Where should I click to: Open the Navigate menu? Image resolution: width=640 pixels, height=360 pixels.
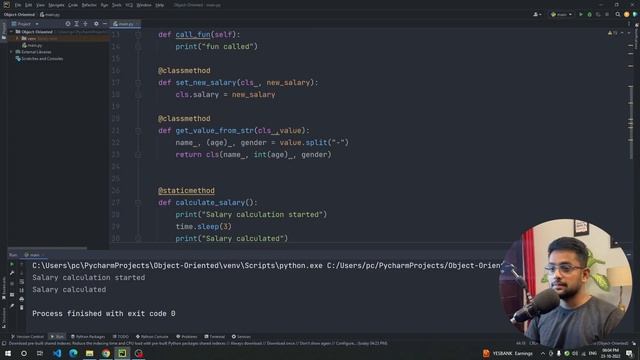(56, 5)
